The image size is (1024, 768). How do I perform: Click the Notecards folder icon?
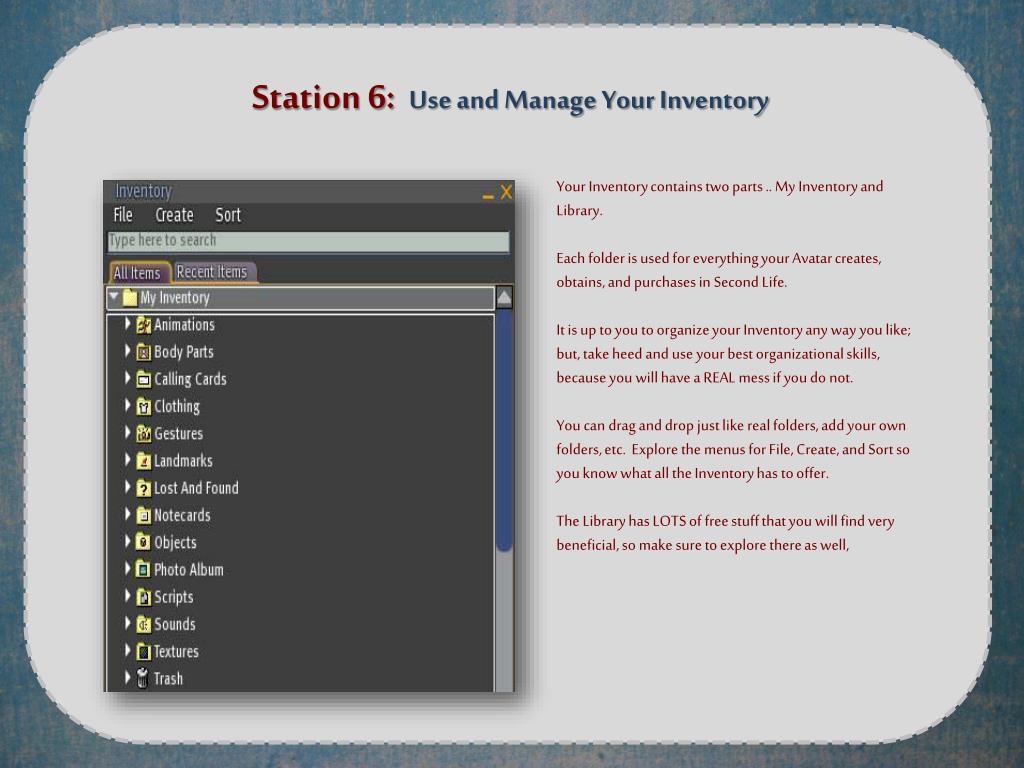144,516
